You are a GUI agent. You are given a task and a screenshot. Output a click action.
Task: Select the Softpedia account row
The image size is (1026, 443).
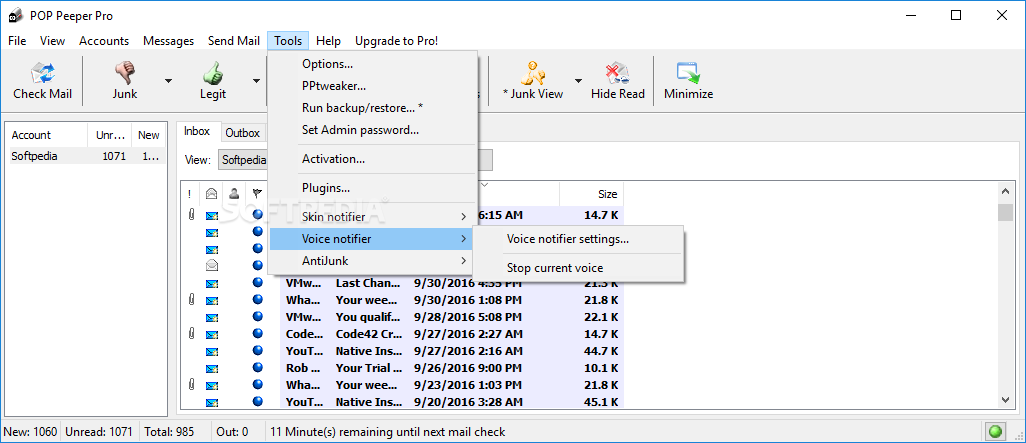86,156
